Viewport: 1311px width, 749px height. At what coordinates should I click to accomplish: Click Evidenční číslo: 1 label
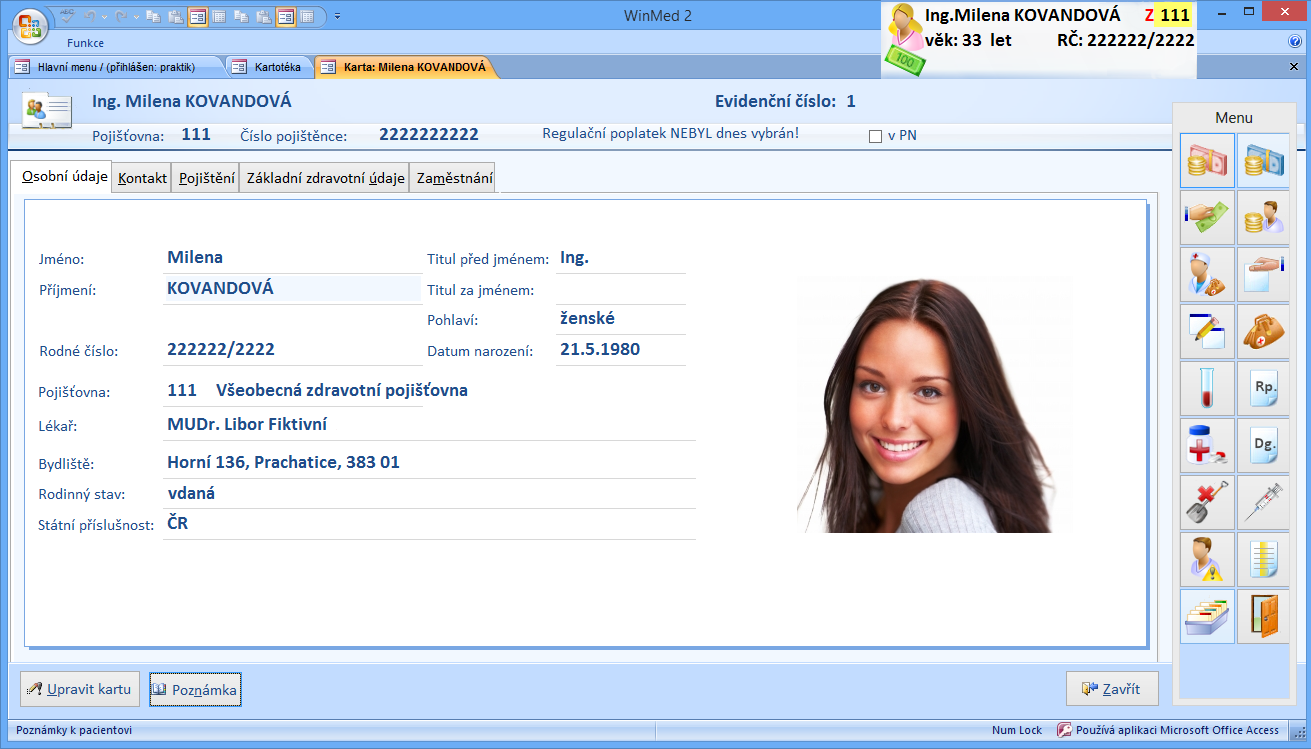785,101
